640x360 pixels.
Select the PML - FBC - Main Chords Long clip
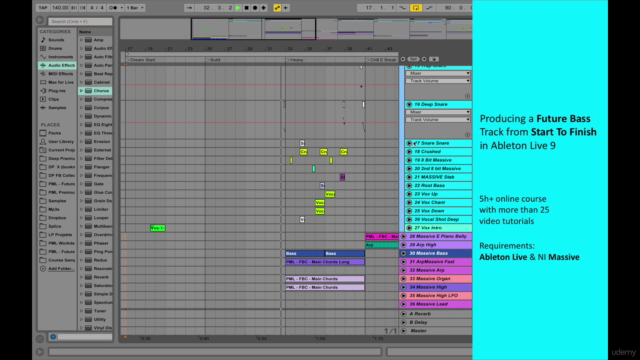click(x=325, y=262)
